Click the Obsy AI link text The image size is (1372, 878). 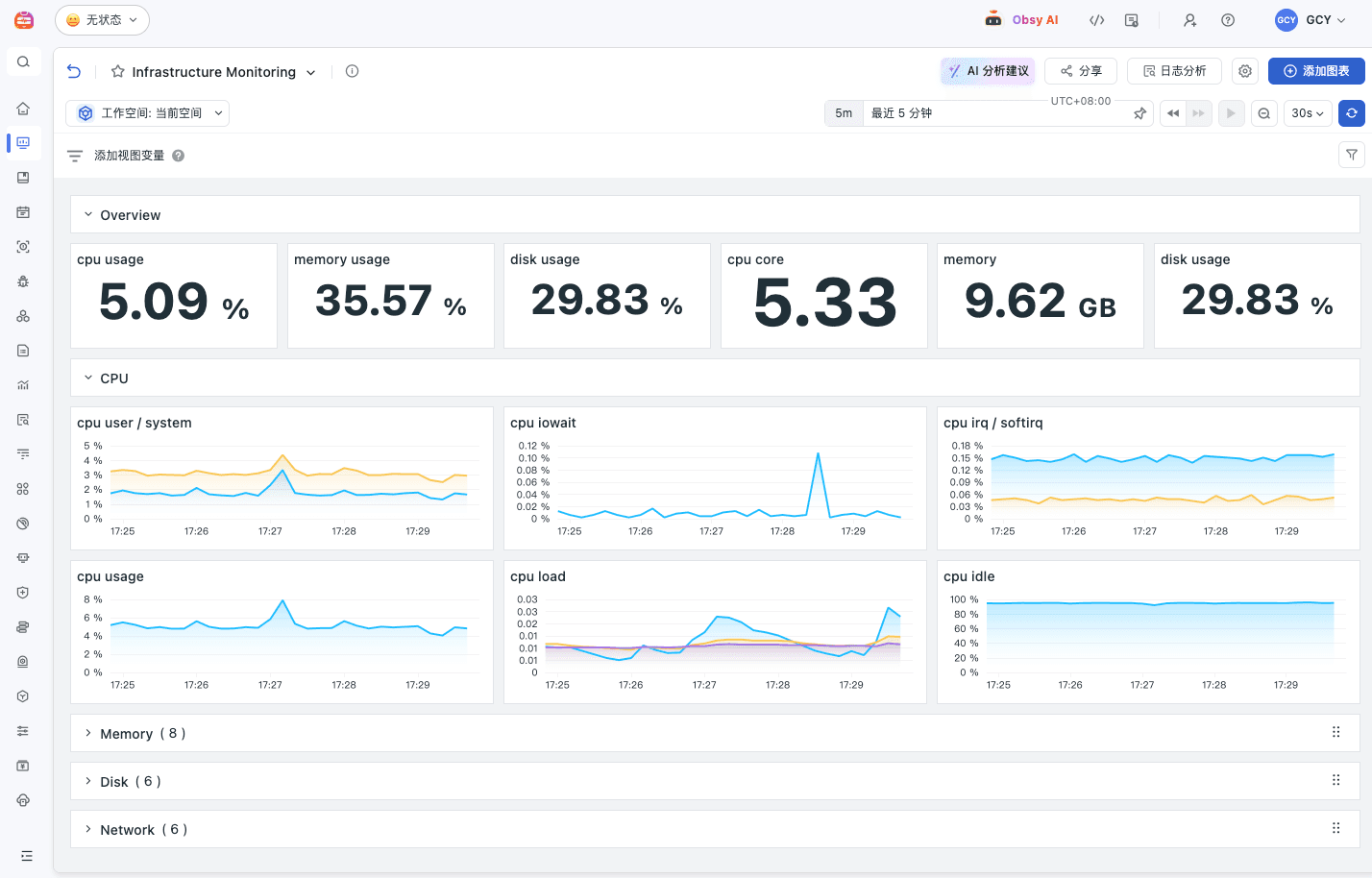1035,20
